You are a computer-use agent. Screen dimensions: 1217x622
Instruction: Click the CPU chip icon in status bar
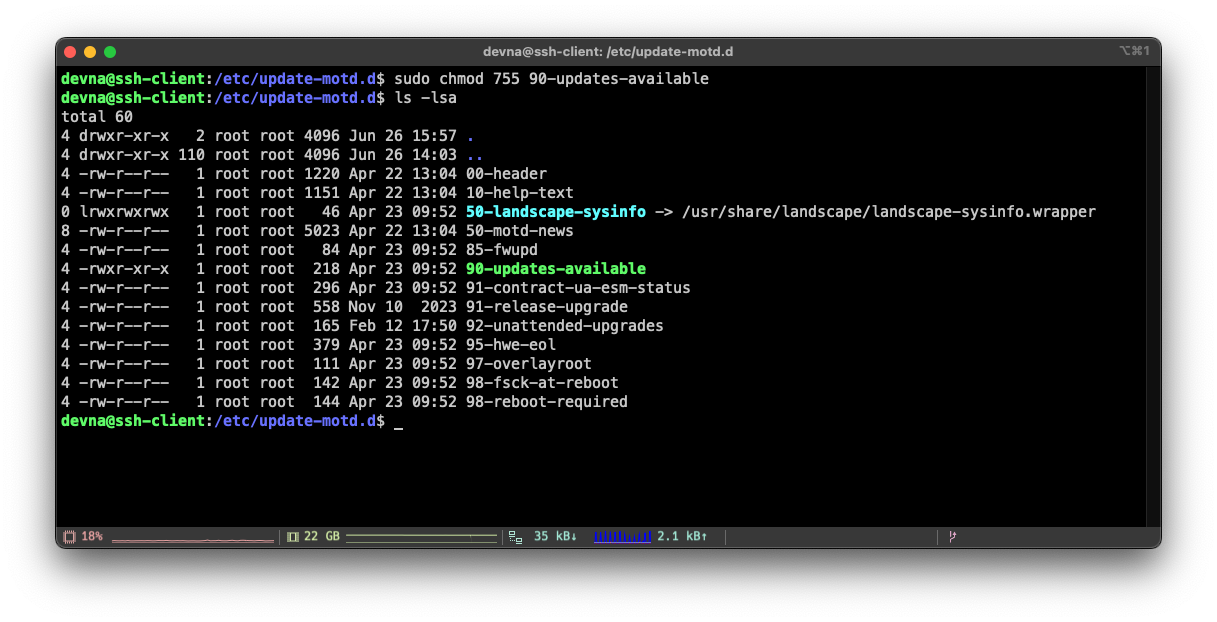coord(69,537)
